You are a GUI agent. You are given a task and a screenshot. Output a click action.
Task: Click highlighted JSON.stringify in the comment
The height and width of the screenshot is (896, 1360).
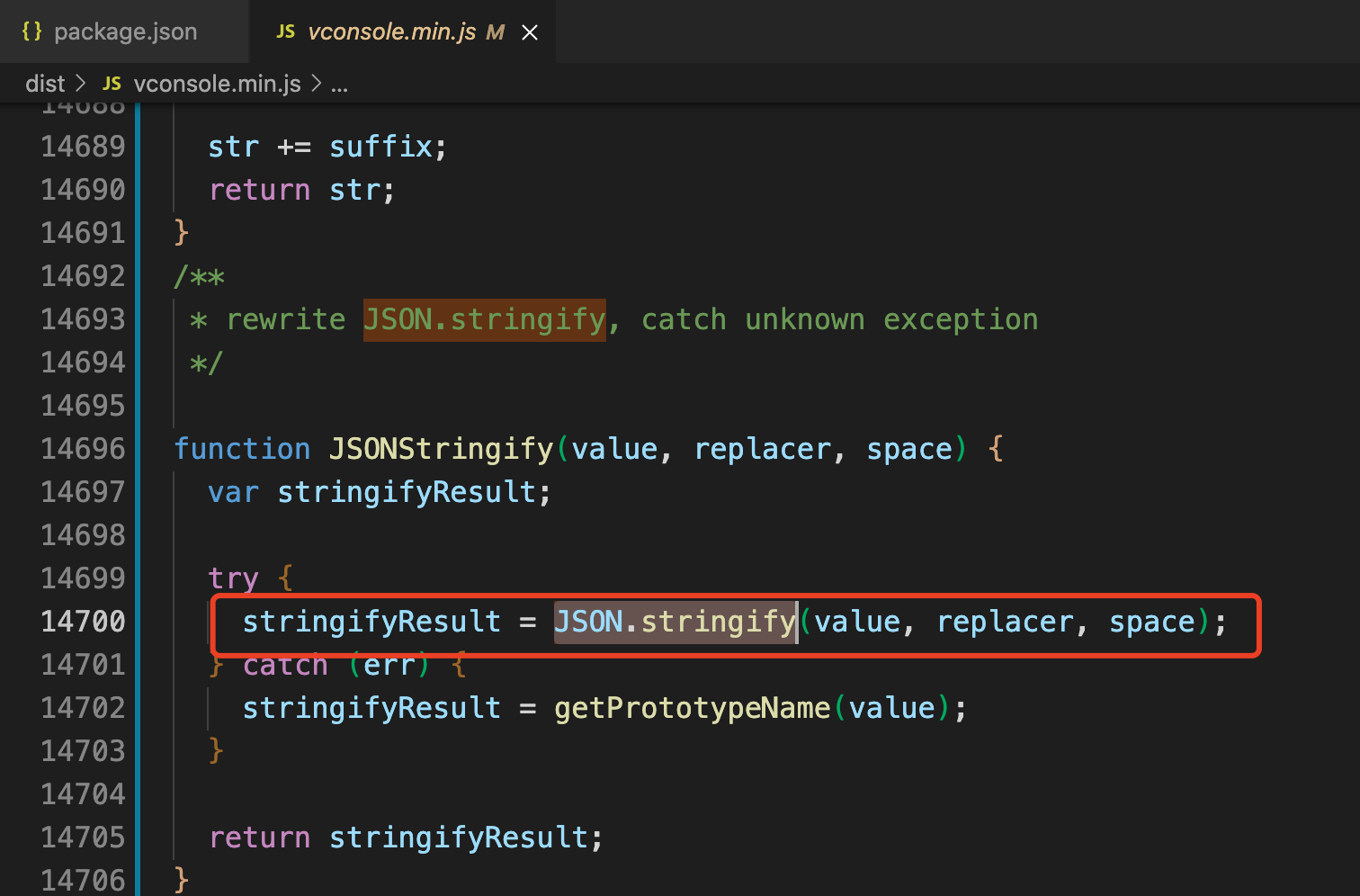tap(485, 319)
